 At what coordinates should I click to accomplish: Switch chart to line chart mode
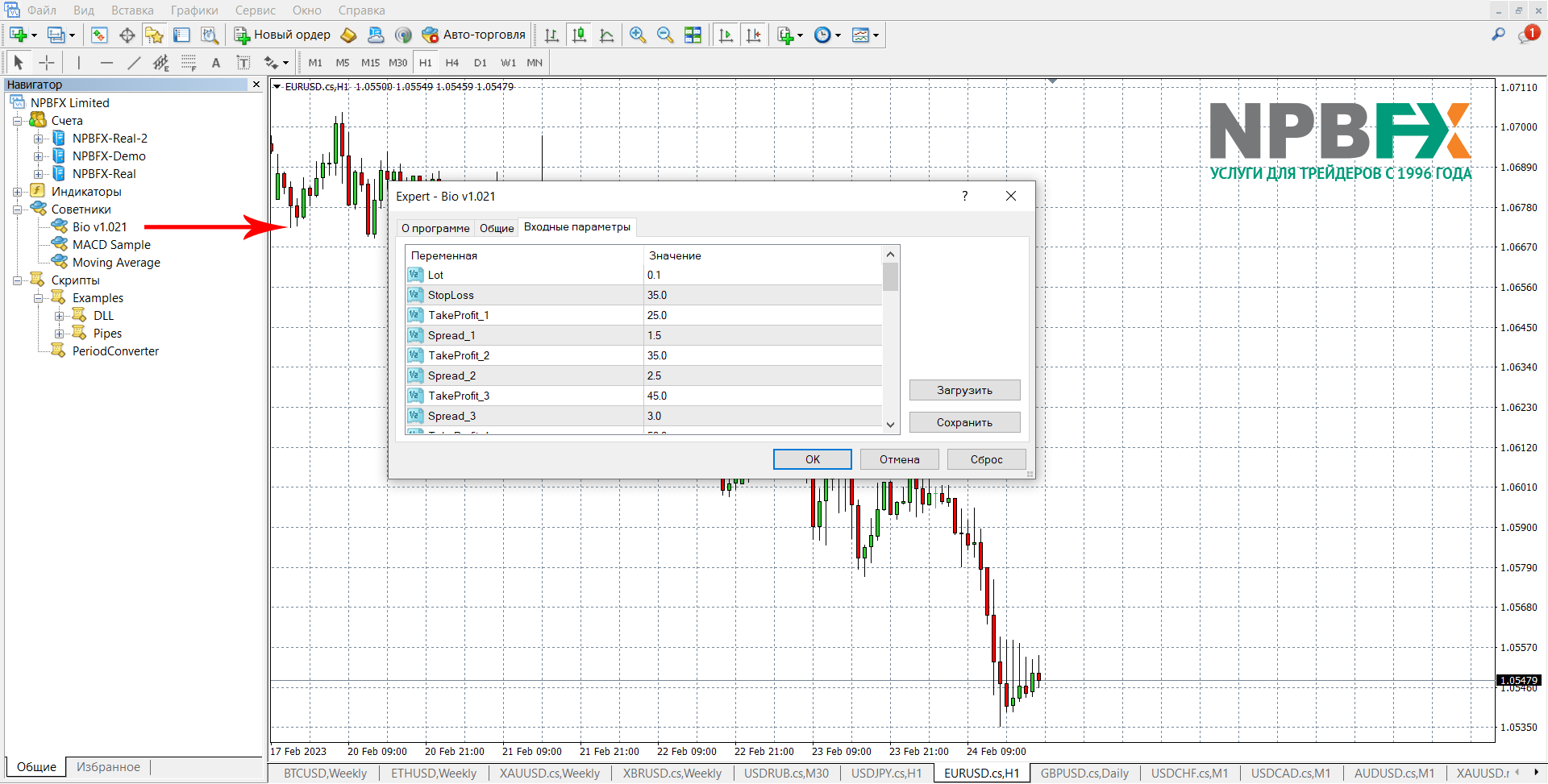point(606,35)
